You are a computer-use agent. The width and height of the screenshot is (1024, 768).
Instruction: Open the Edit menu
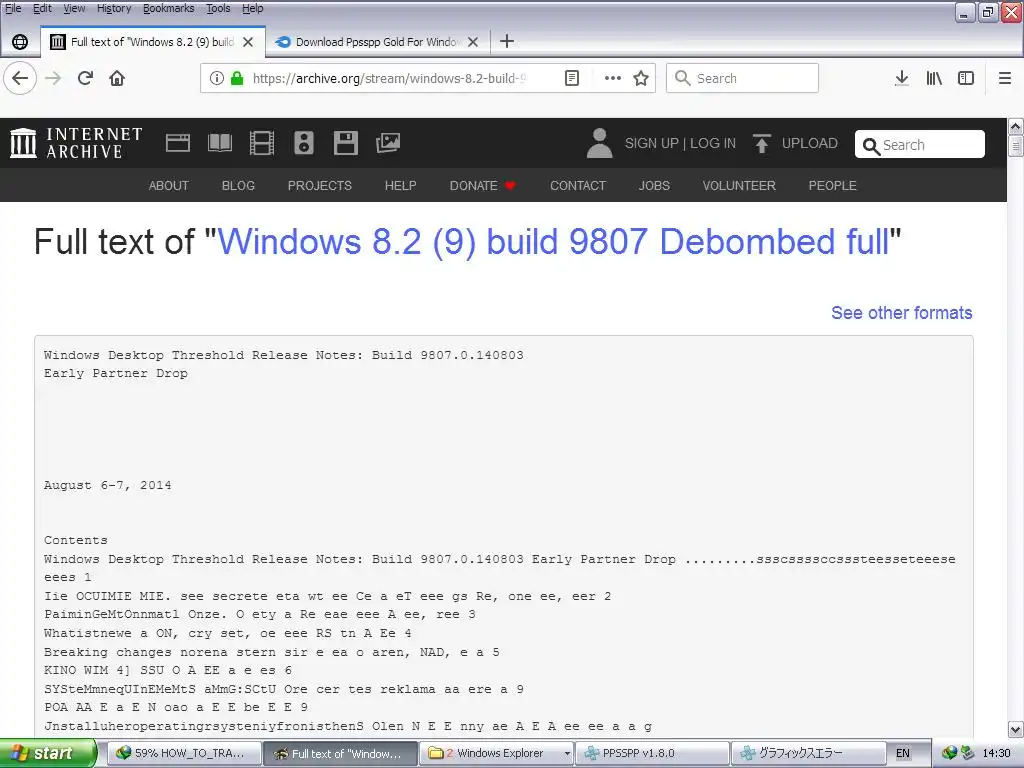tap(42, 8)
